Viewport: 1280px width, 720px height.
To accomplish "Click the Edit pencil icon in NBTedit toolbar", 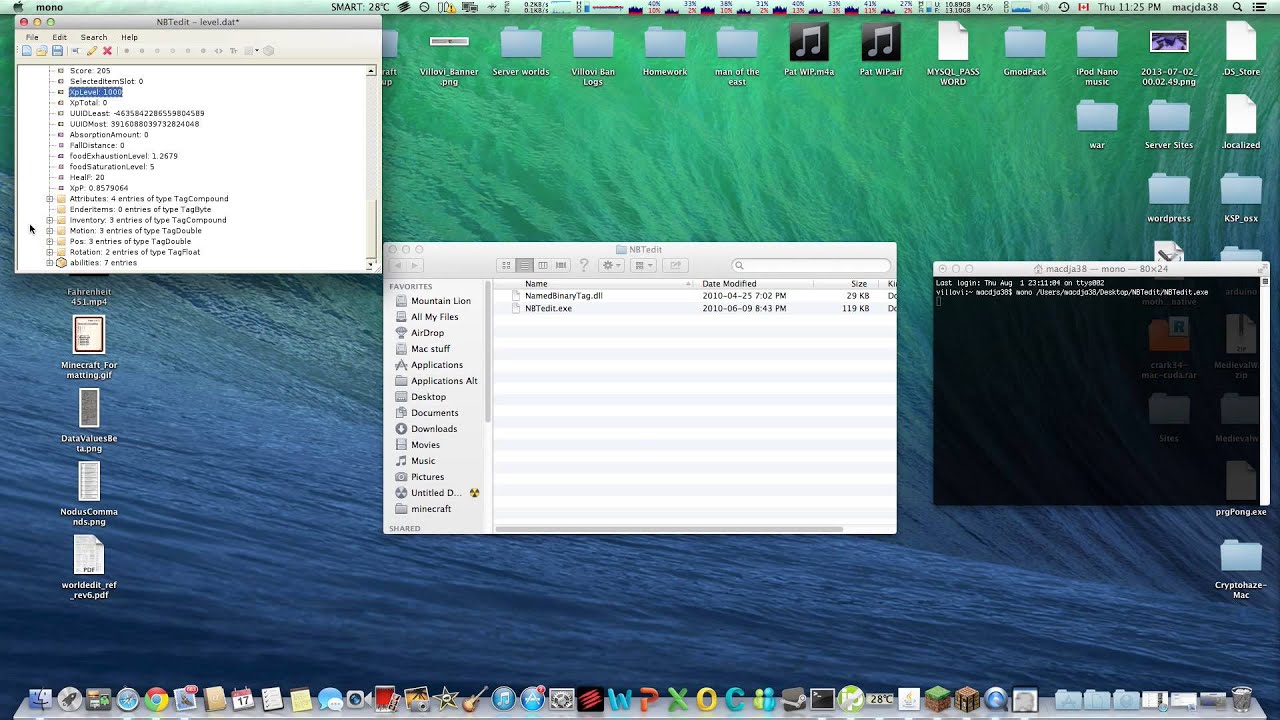I will pyautogui.click(x=92, y=51).
